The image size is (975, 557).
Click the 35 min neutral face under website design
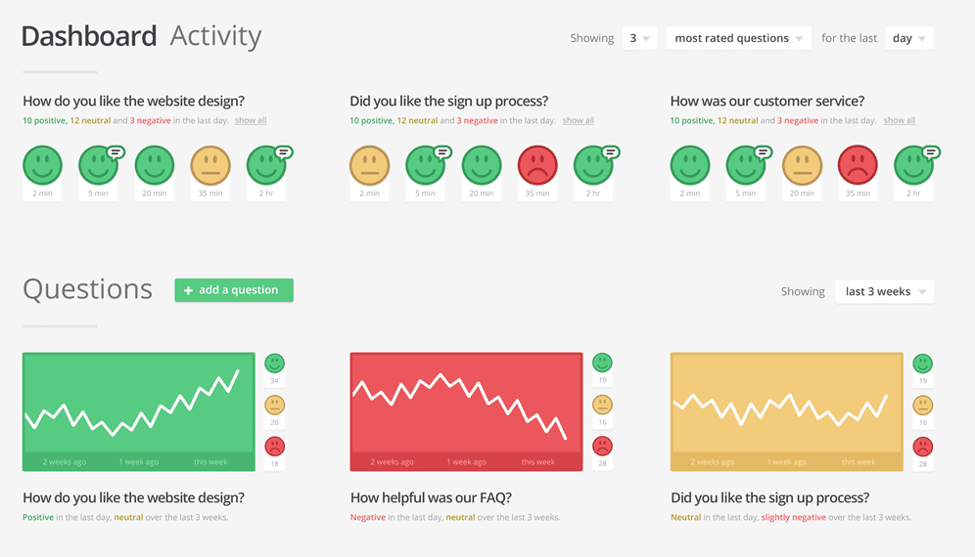pyautogui.click(x=210, y=165)
